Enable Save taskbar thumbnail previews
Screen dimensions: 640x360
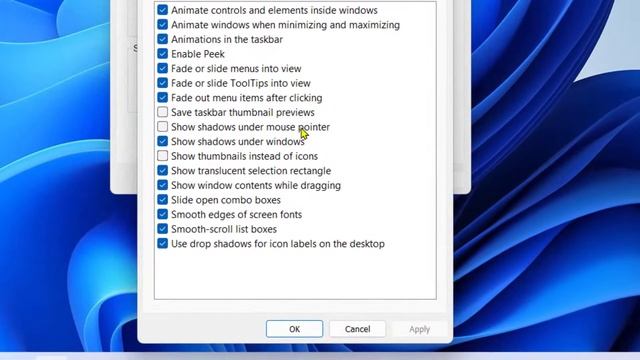tap(162, 112)
